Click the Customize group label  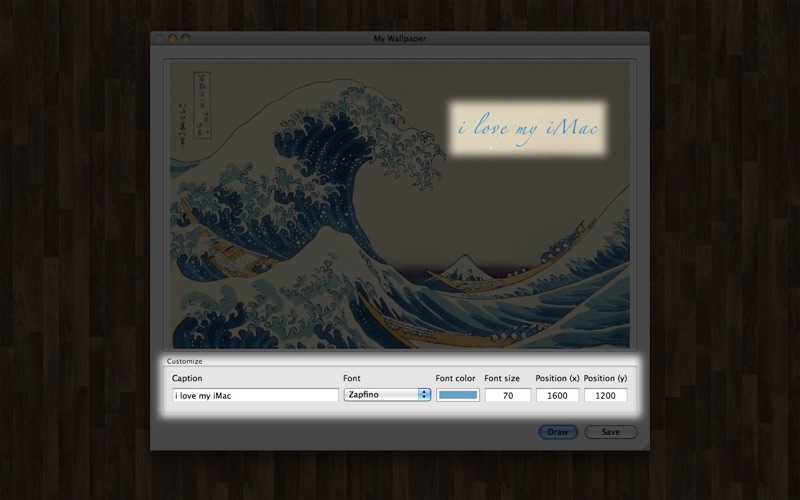(x=184, y=361)
